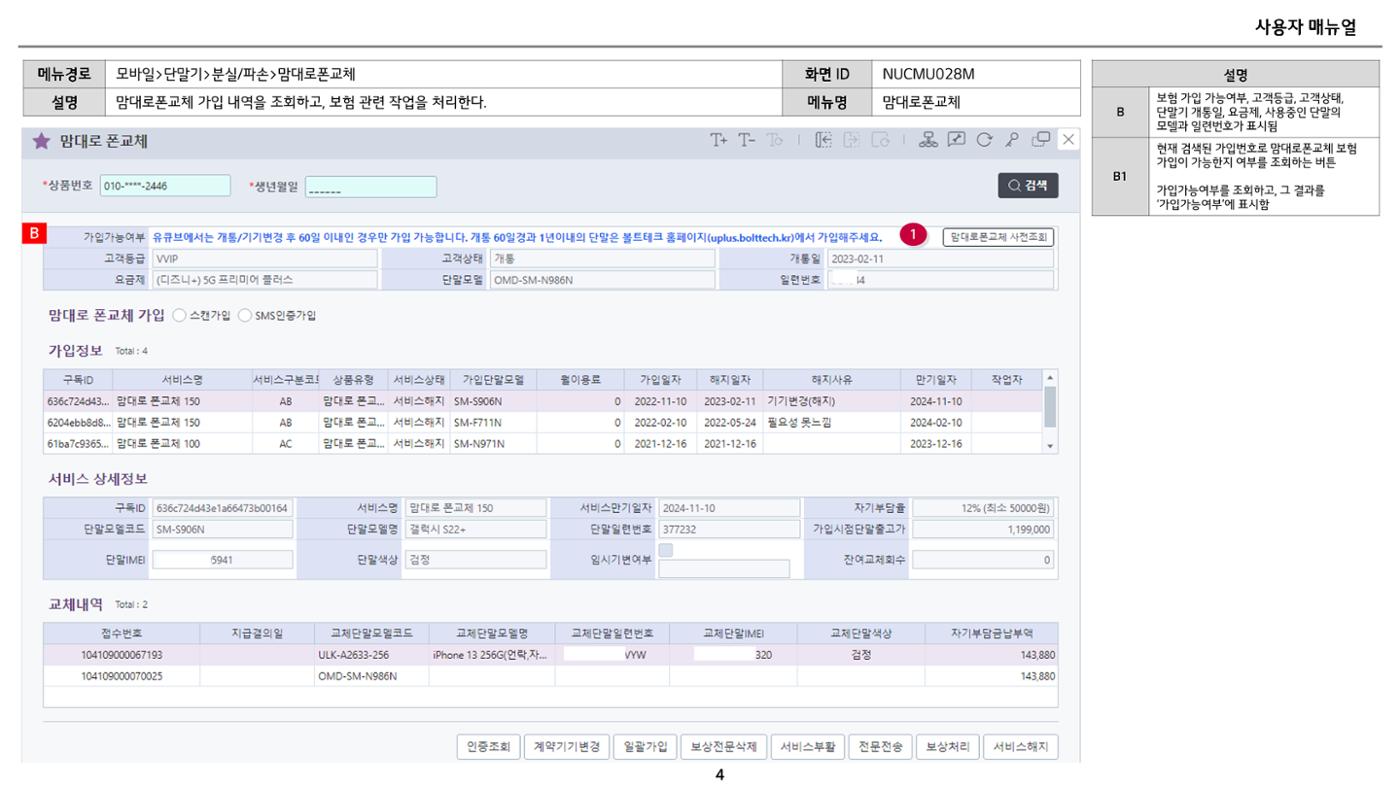
Task: Click the 필요성 못느낌 cancellation reason cell
Action: pyautogui.click(x=832, y=422)
